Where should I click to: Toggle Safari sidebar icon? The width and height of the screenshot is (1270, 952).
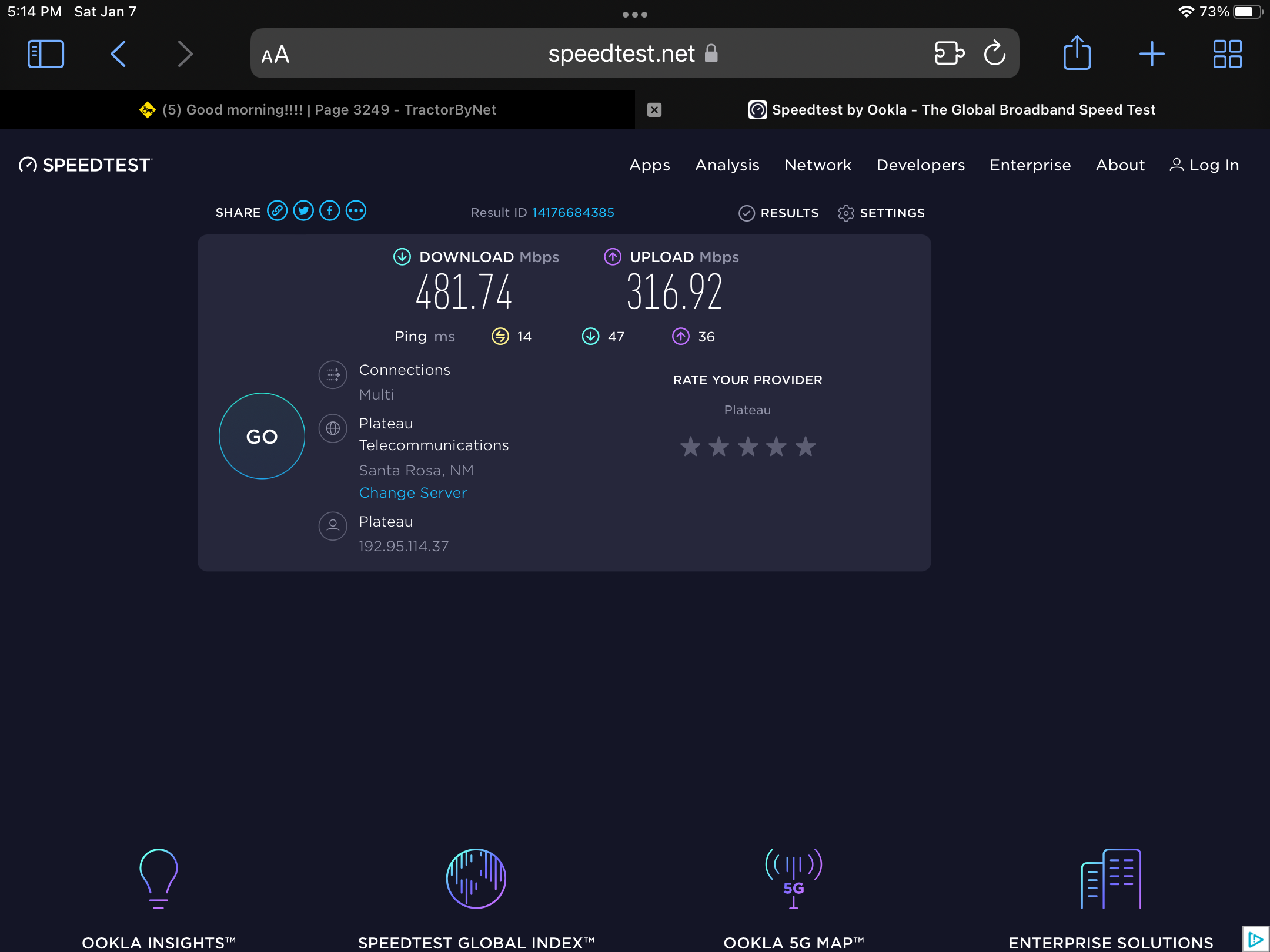pyautogui.click(x=46, y=53)
